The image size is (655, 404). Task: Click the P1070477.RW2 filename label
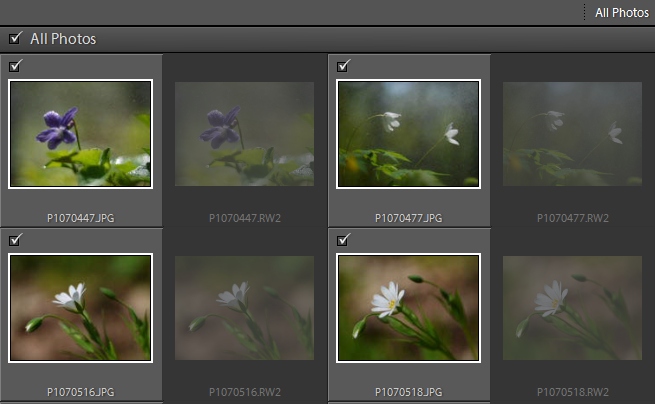tap(573, 217)
